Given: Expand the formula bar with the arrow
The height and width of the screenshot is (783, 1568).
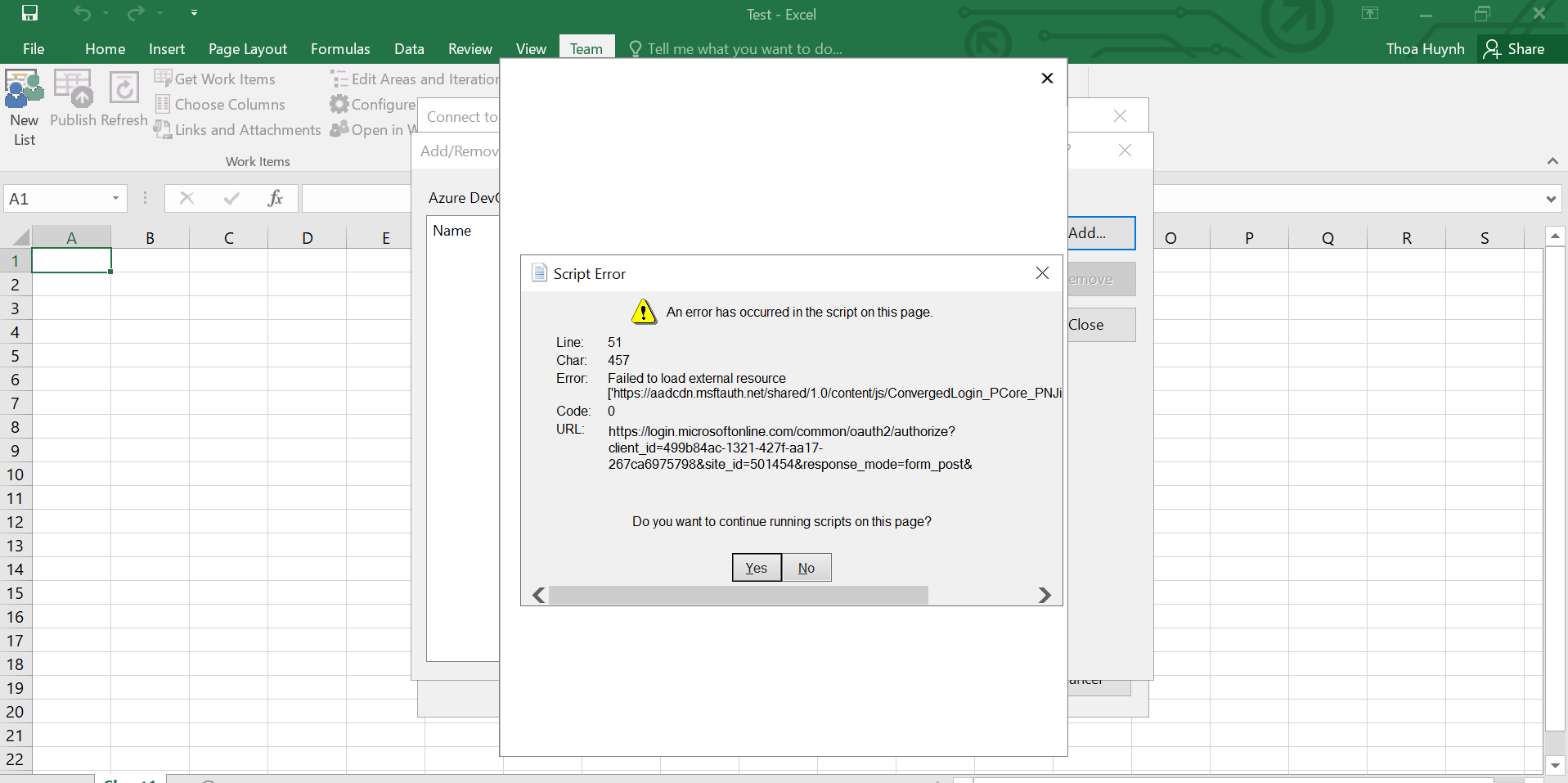Looking at the screenshot, I should click(1552, 199).
